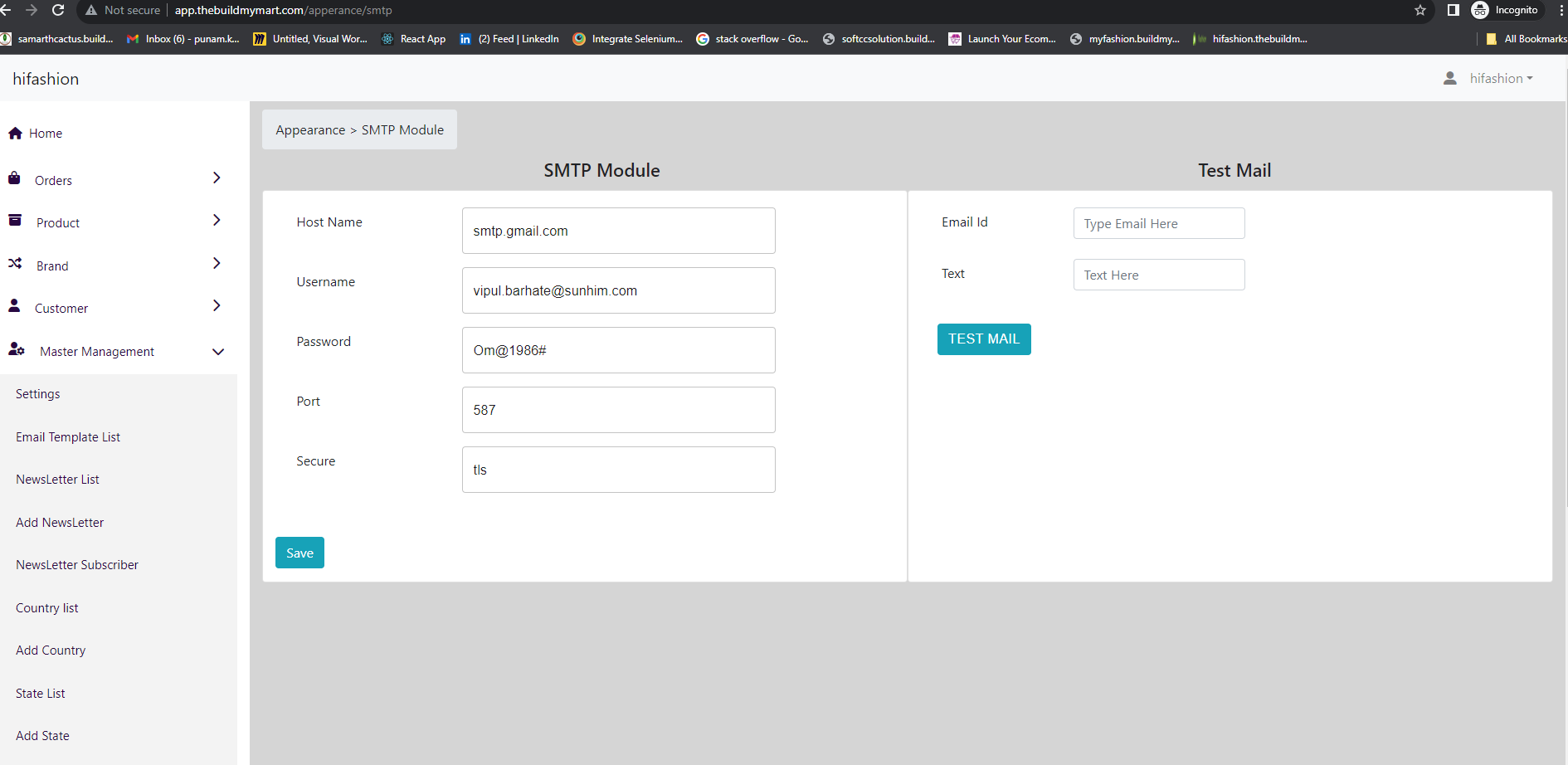This screenshot has width=1568, height=765.
Task: Open Email Template List
Action: pyautogui.click(x=68, y=437)
